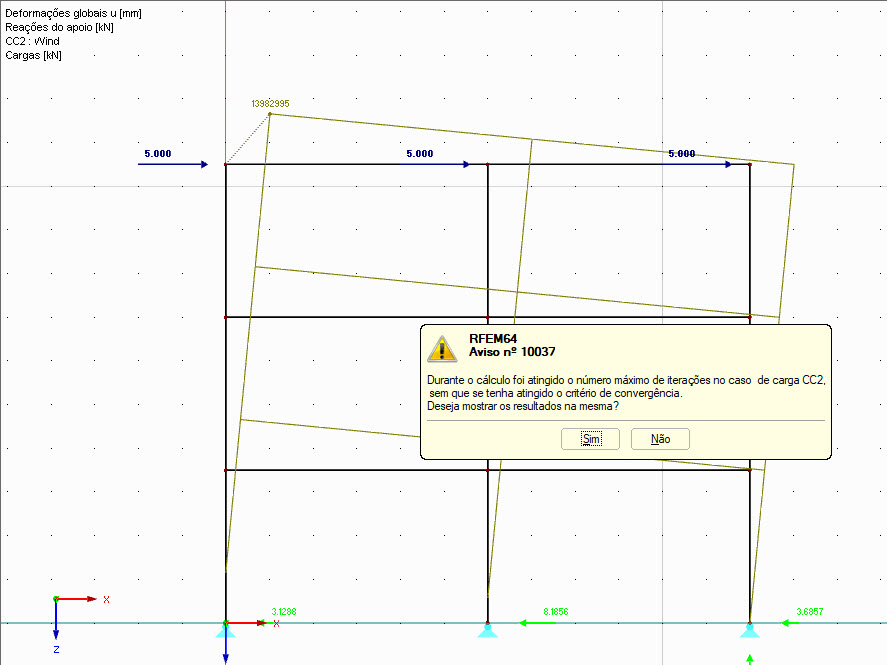Click the green reaction arrow at middle support
This screenshot has height=665, width=887.
coord(537,623)
